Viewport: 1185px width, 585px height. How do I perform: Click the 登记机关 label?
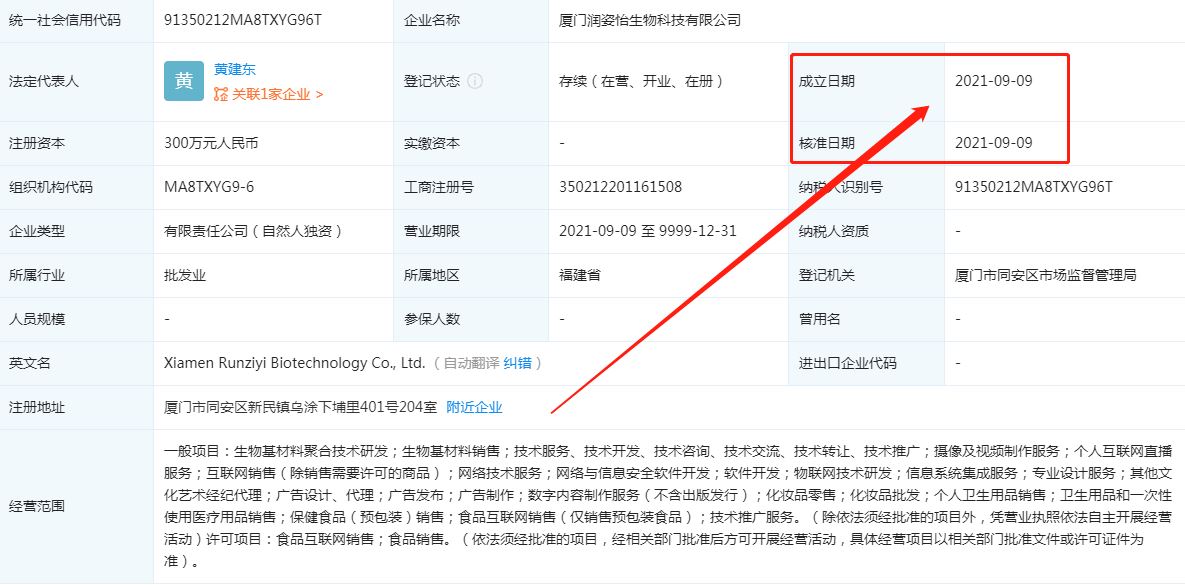coord(827,275)
